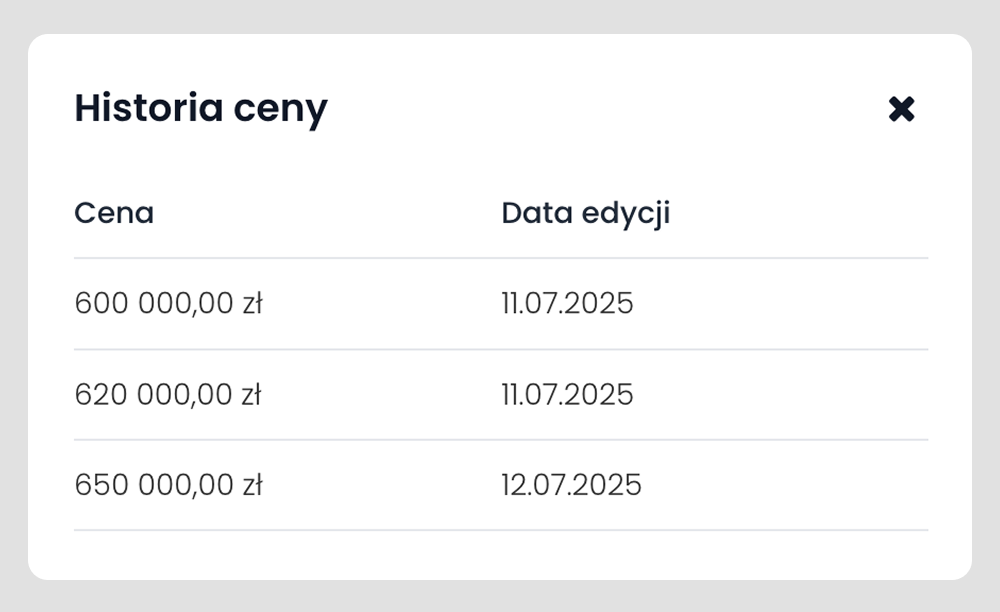The height and width of the screenshot is (612, 1000).
Task: Click the year 2025 in the 12.07.2025 date
Action: pos(609,485)
